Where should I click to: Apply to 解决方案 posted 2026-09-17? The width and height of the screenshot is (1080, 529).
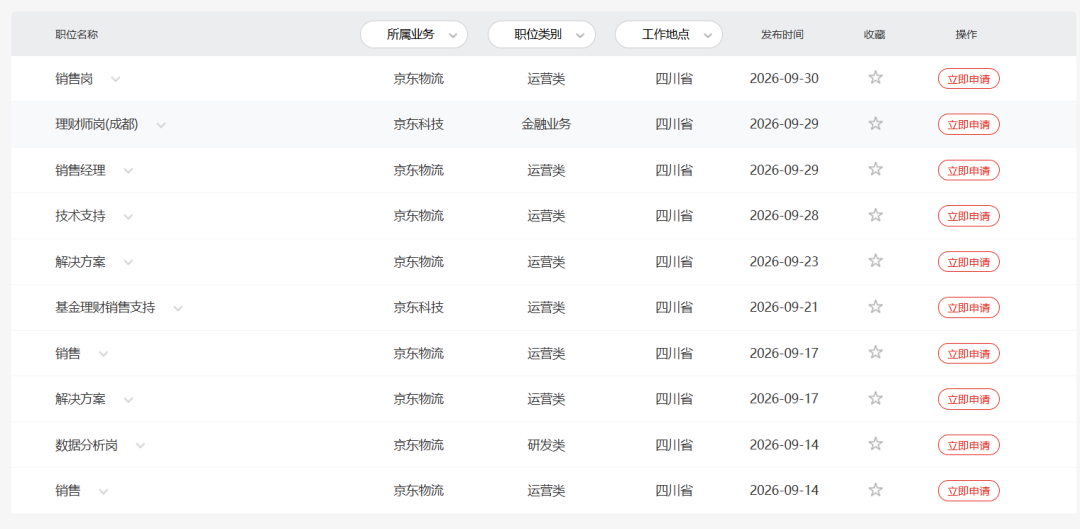tap(968, 400)
